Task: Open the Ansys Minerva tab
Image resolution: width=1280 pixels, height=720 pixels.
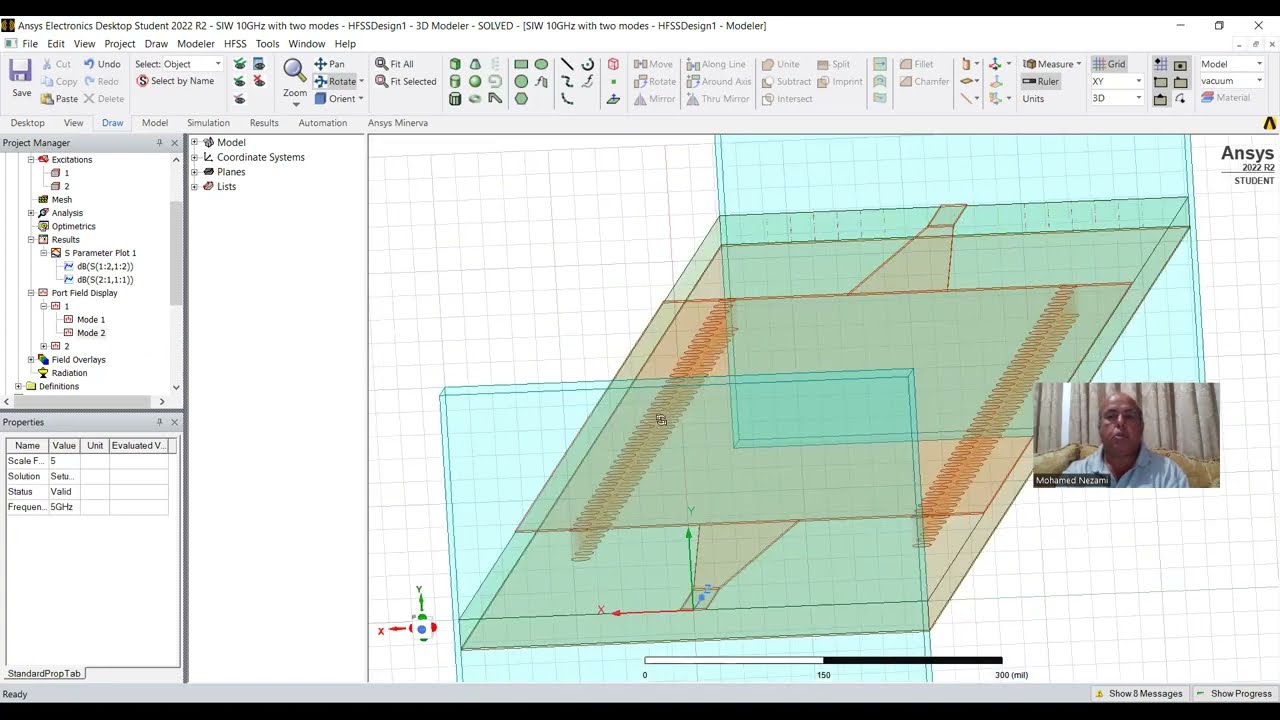Action: tap(397, 123)
